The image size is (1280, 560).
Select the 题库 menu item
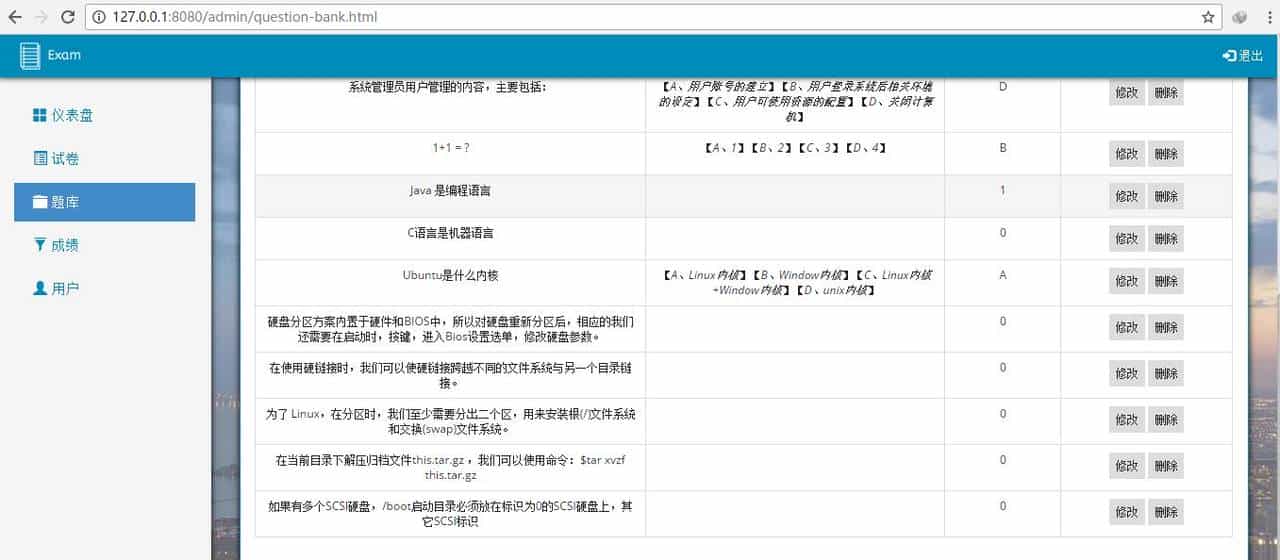(x=104, y=202)
